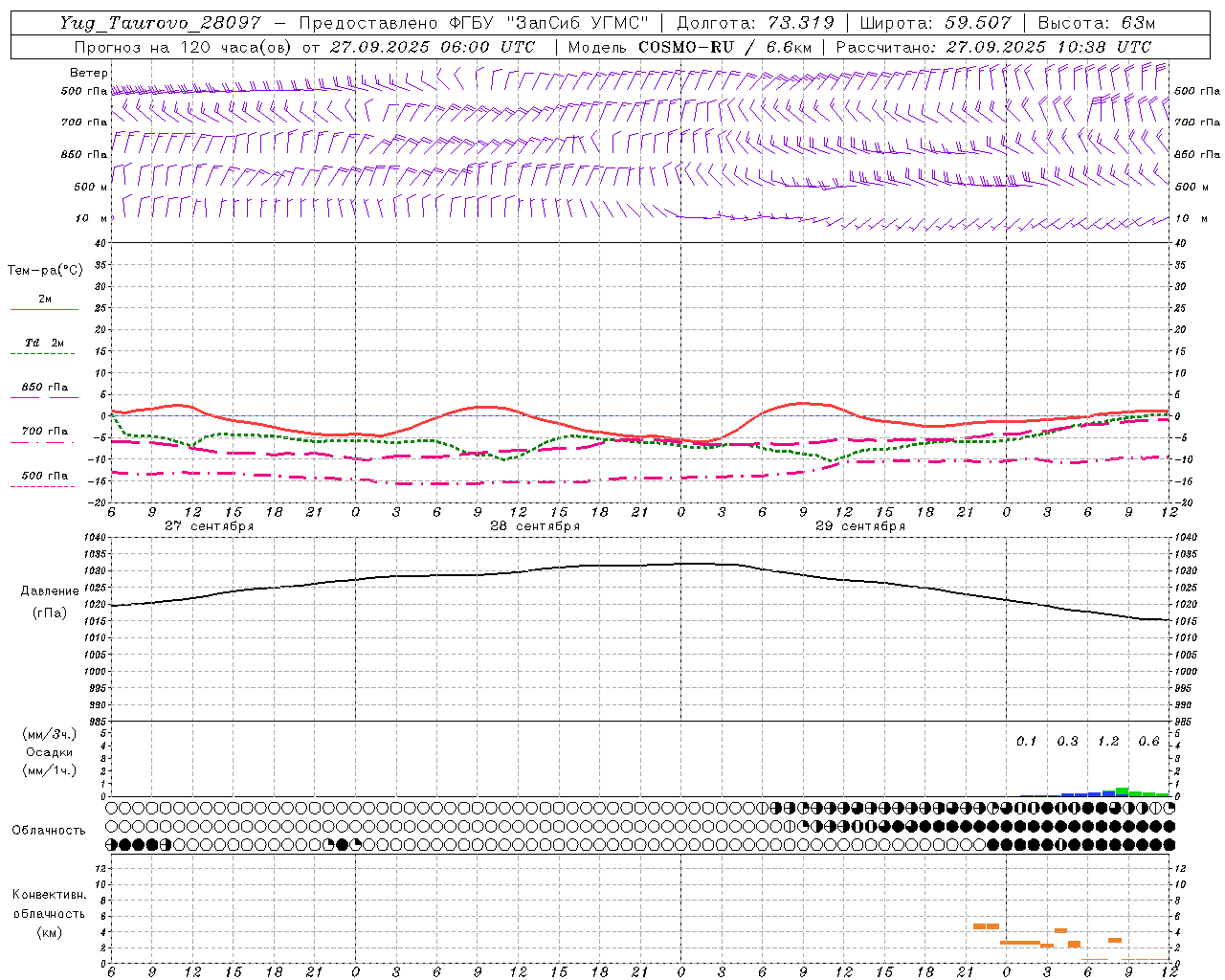Click the (мм/1ч.) precipitation unit label

[x=50, y=770]
